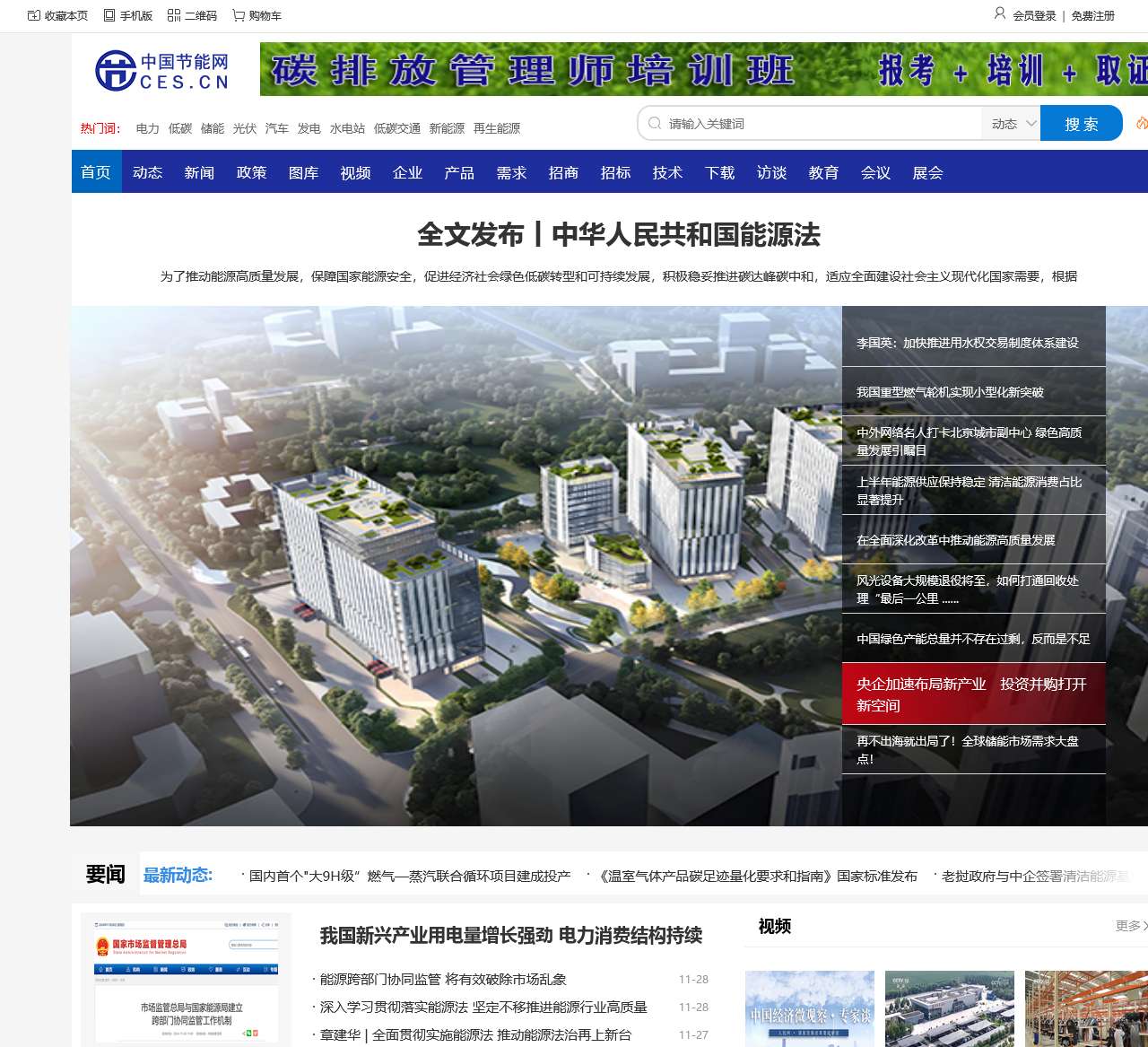1148x1047 pixels.
Task: Open the 碳排放管理师培训班 banner ad
Action: point(704,69)
